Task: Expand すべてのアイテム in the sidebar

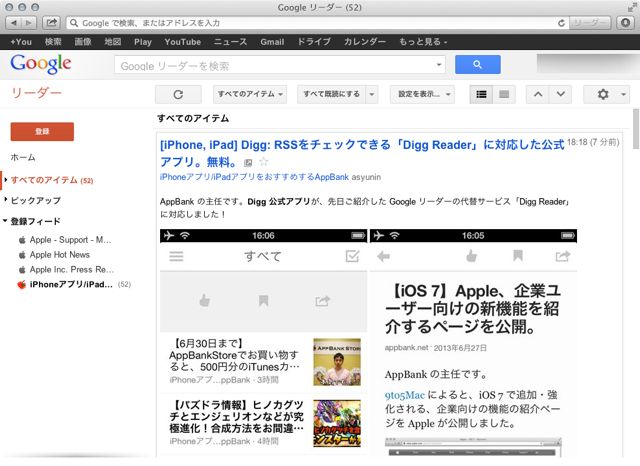Action: [6, 180]
